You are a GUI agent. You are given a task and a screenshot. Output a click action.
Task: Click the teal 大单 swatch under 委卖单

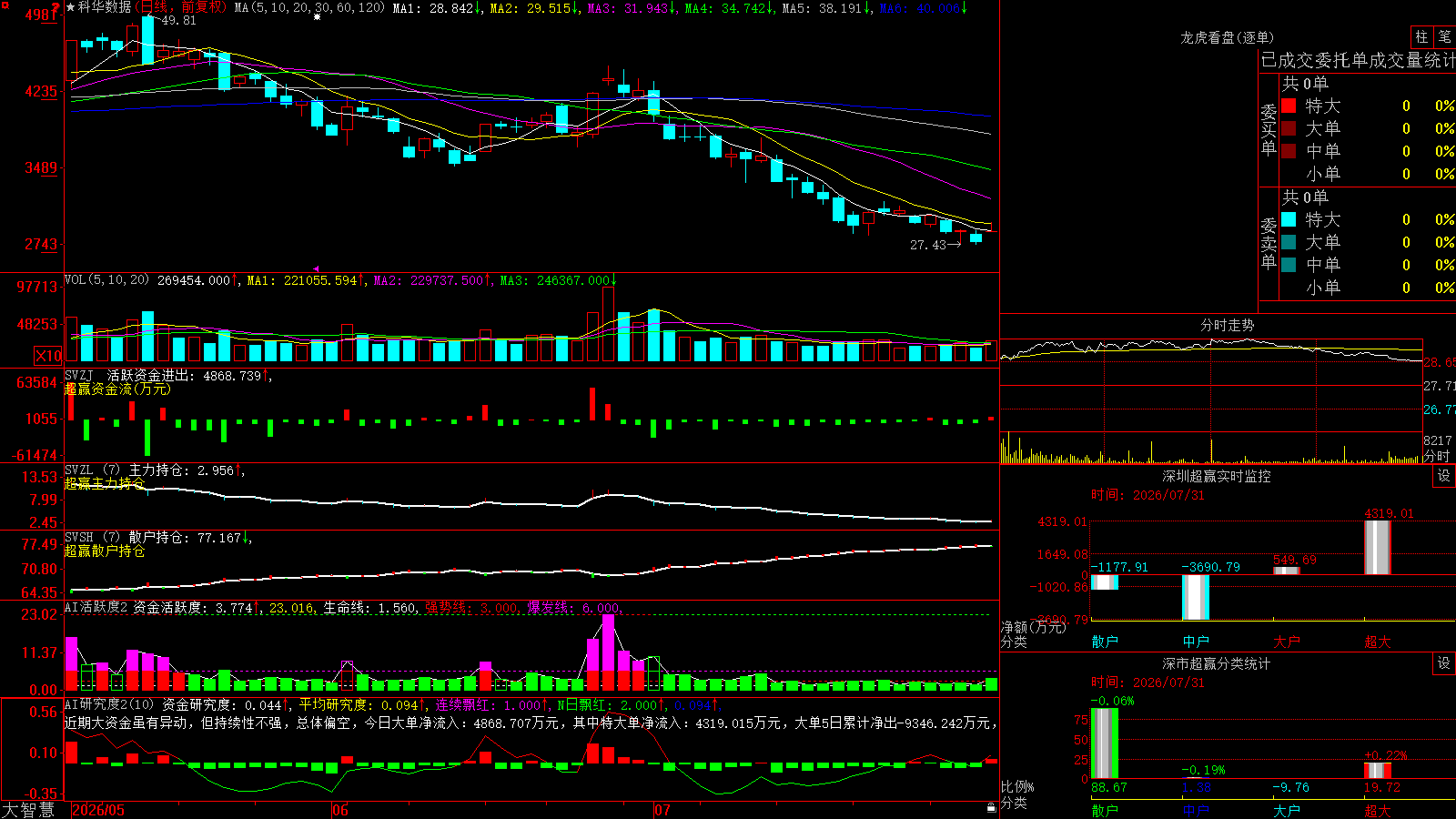pyautogui.click(x=1289, y=242)
